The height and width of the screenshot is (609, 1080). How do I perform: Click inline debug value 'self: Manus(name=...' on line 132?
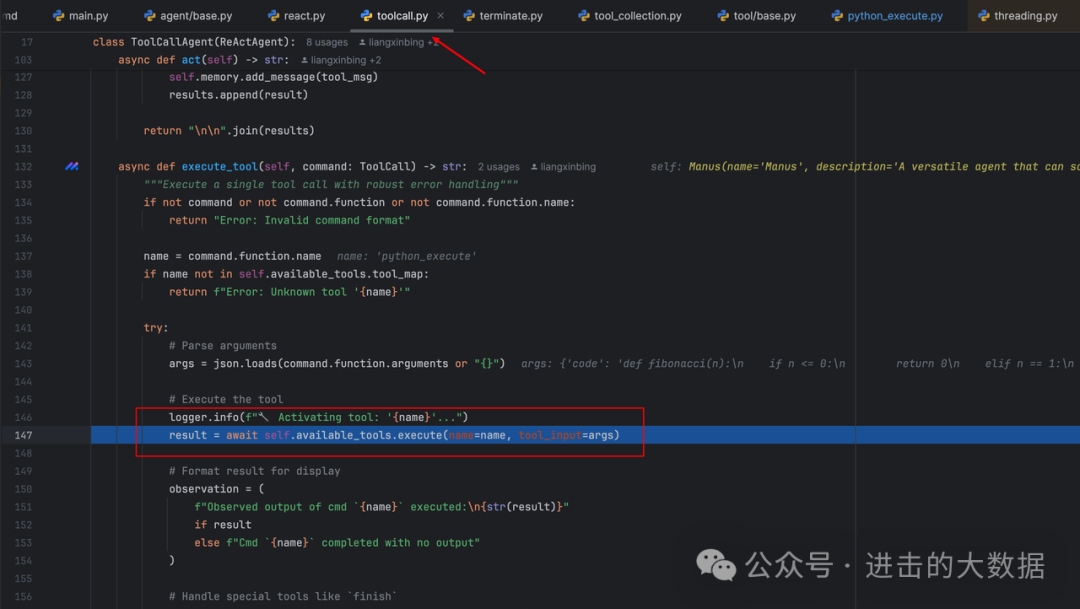pyautogui.click(x=864, y=166)
